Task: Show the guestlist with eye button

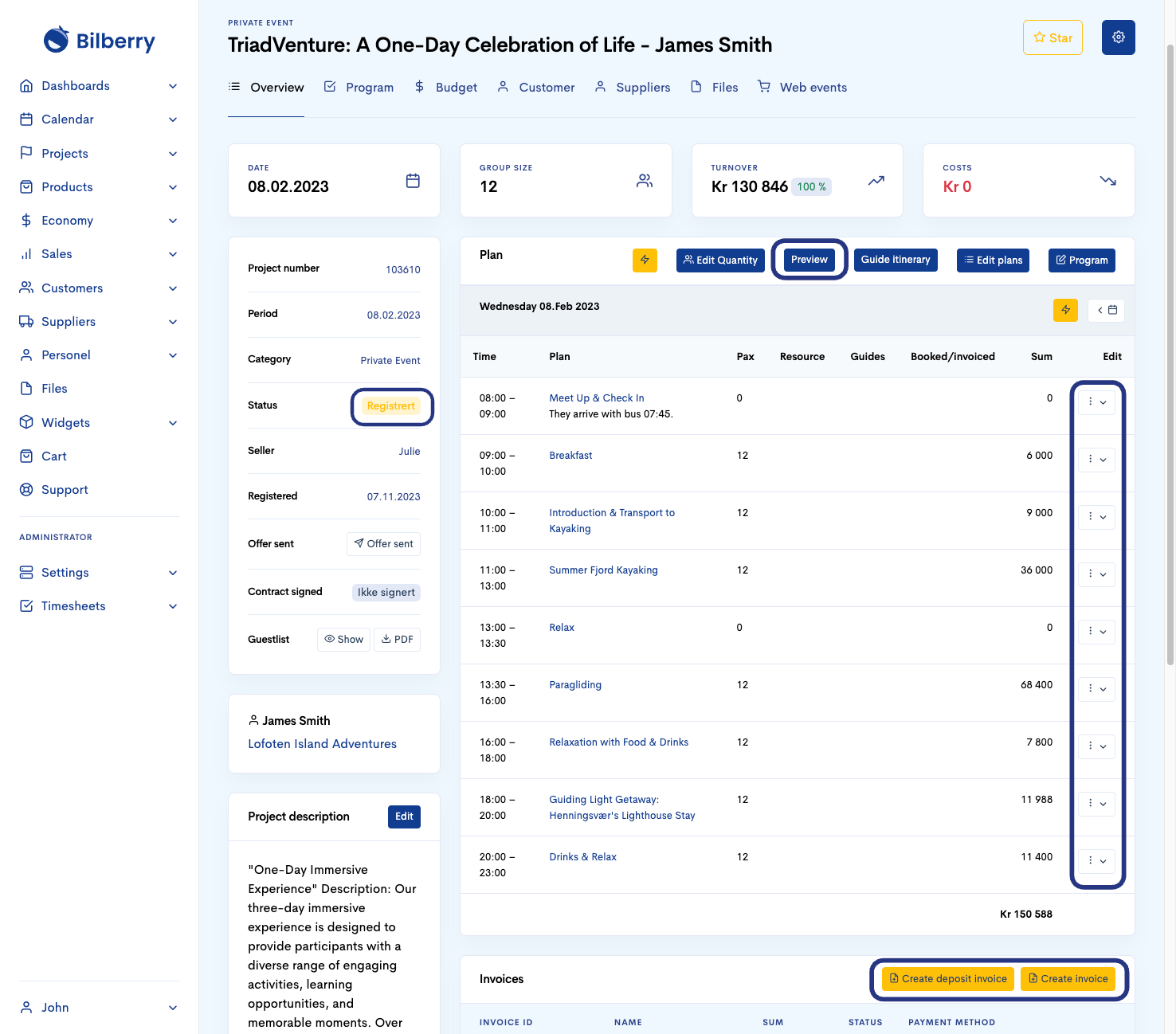Action: tap(344, 640)
